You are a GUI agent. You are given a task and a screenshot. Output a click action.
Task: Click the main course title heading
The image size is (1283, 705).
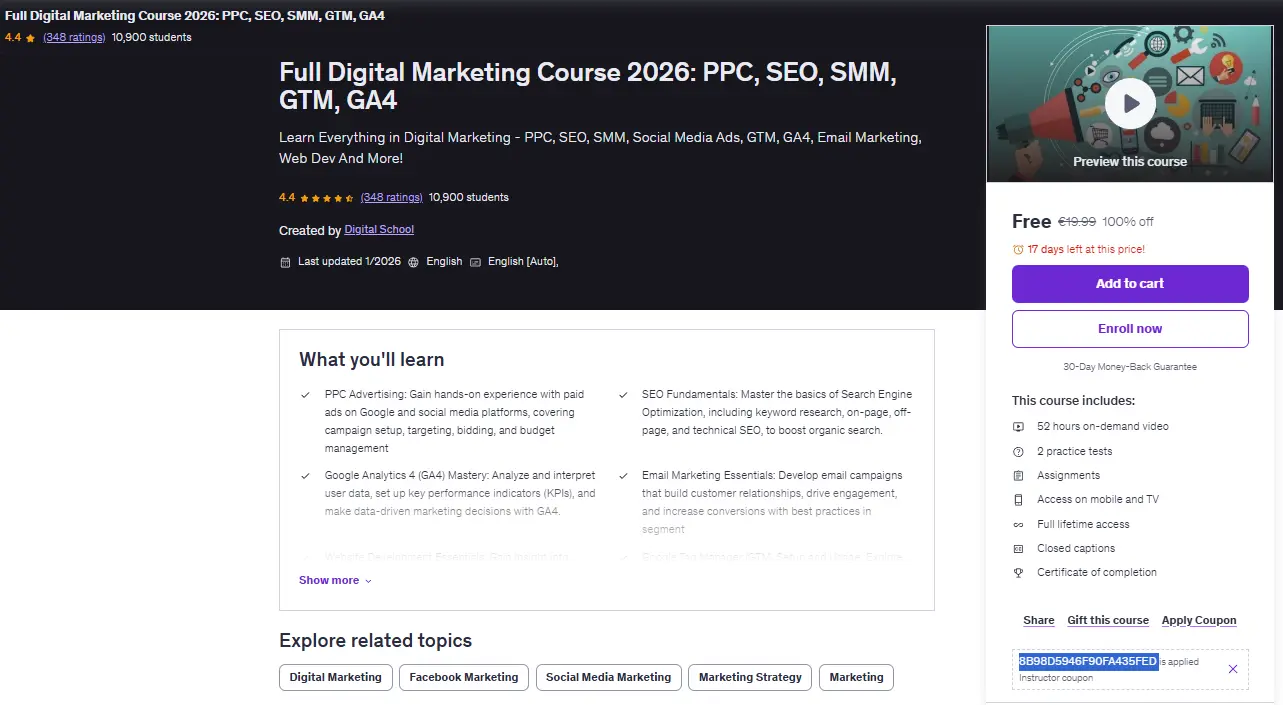588,86
